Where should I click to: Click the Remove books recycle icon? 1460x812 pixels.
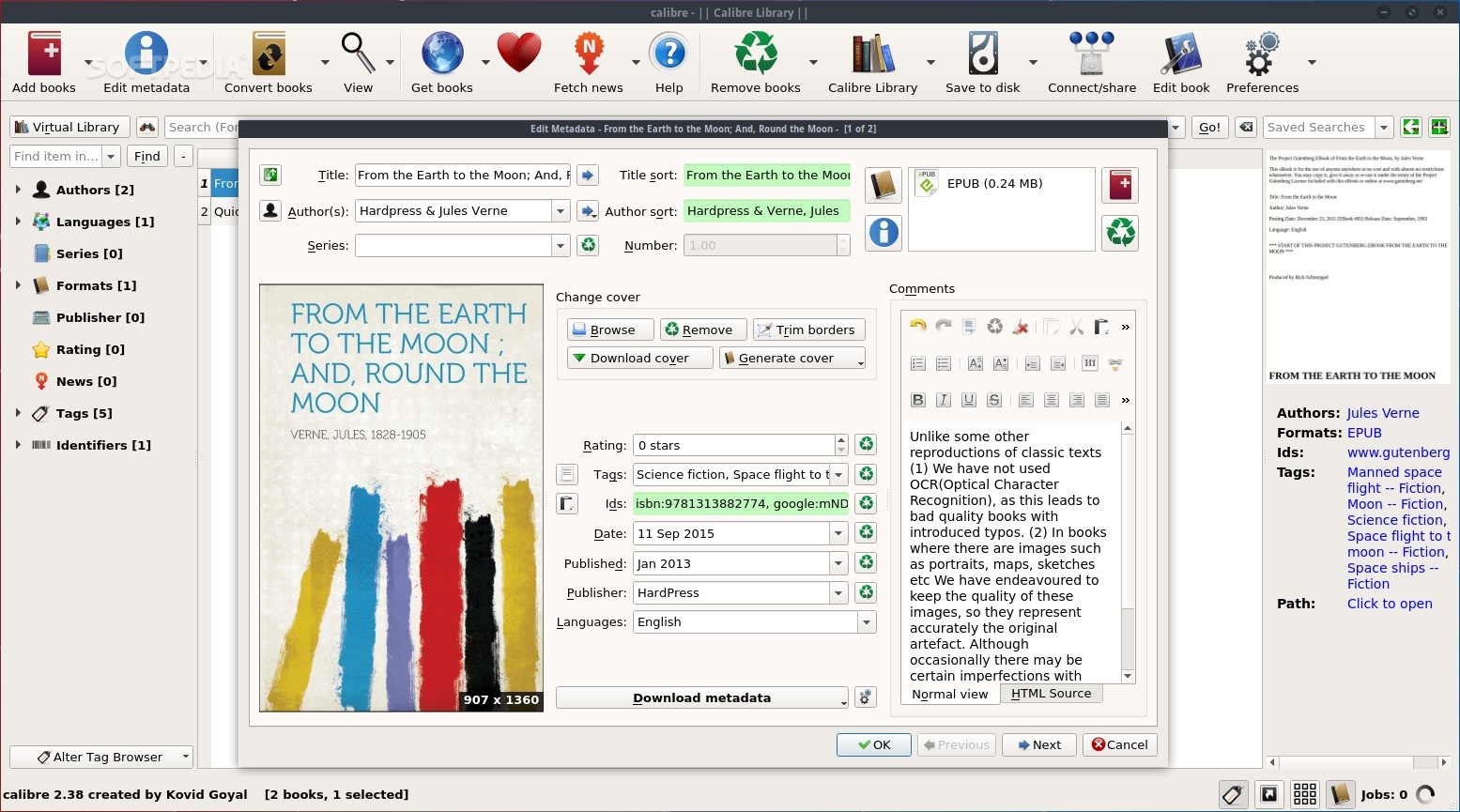[x=756, y=54]
